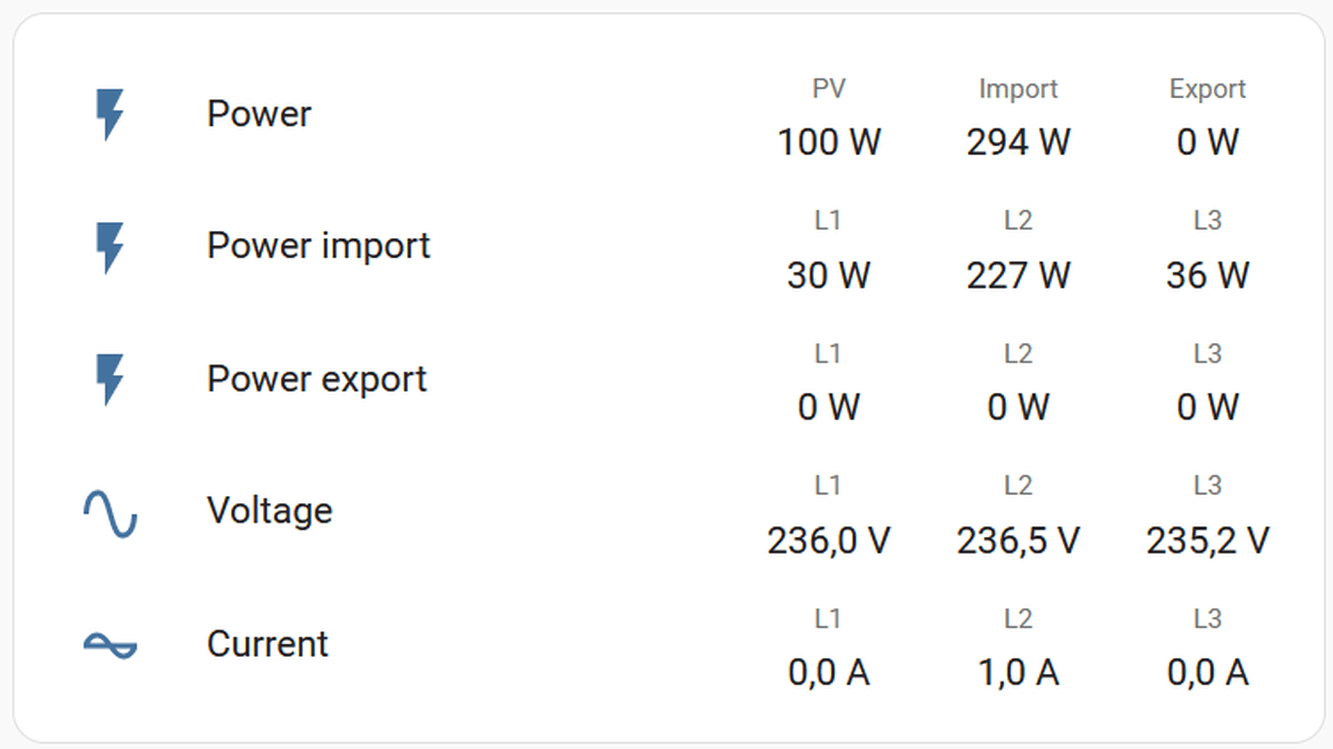The width and height of the screenshot is (1333, 749).
Task: Open the Power import row label
Action: click(x=318, y=246)
